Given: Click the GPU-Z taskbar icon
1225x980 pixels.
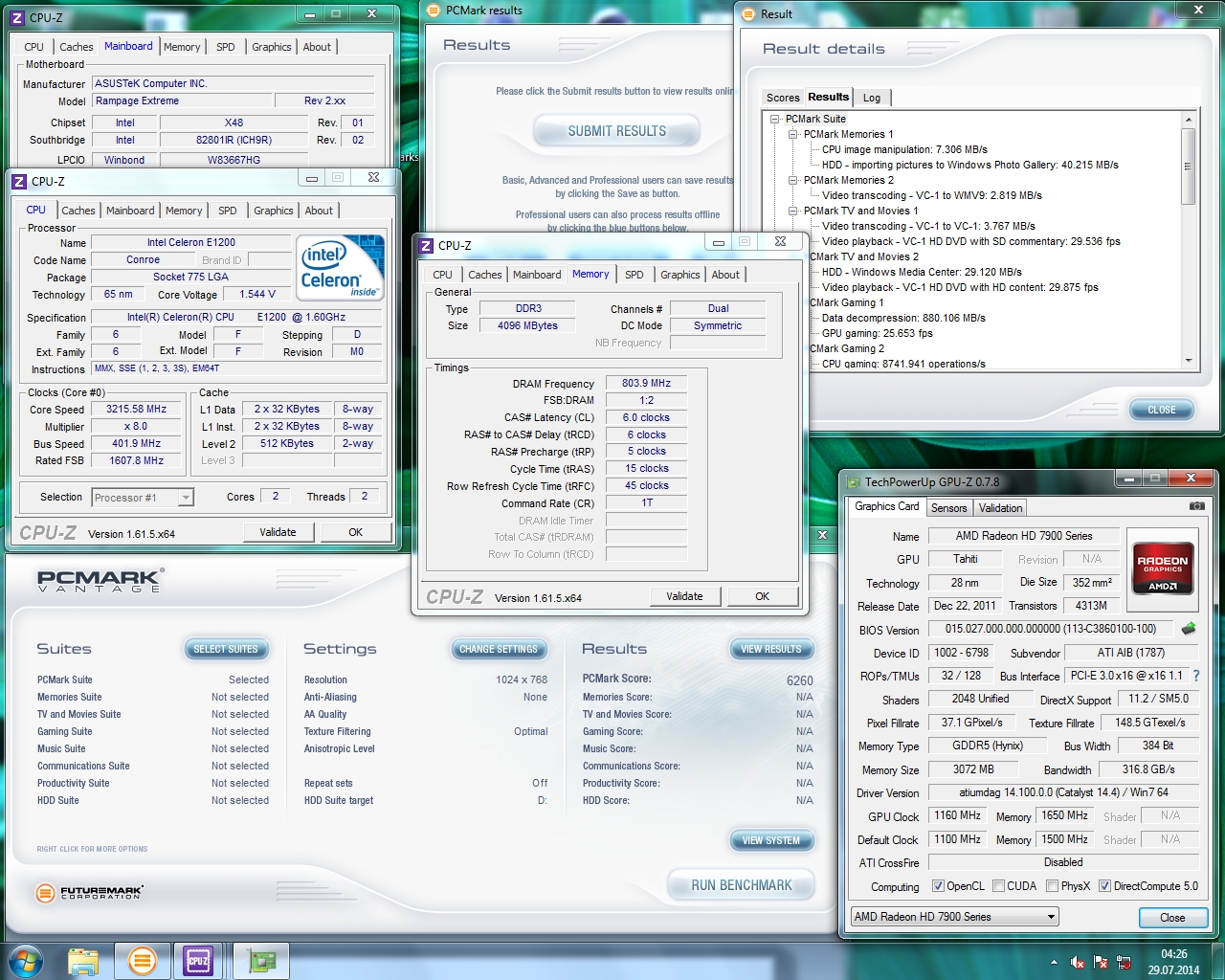Looking at the screenshot, I should click(261, 961).
